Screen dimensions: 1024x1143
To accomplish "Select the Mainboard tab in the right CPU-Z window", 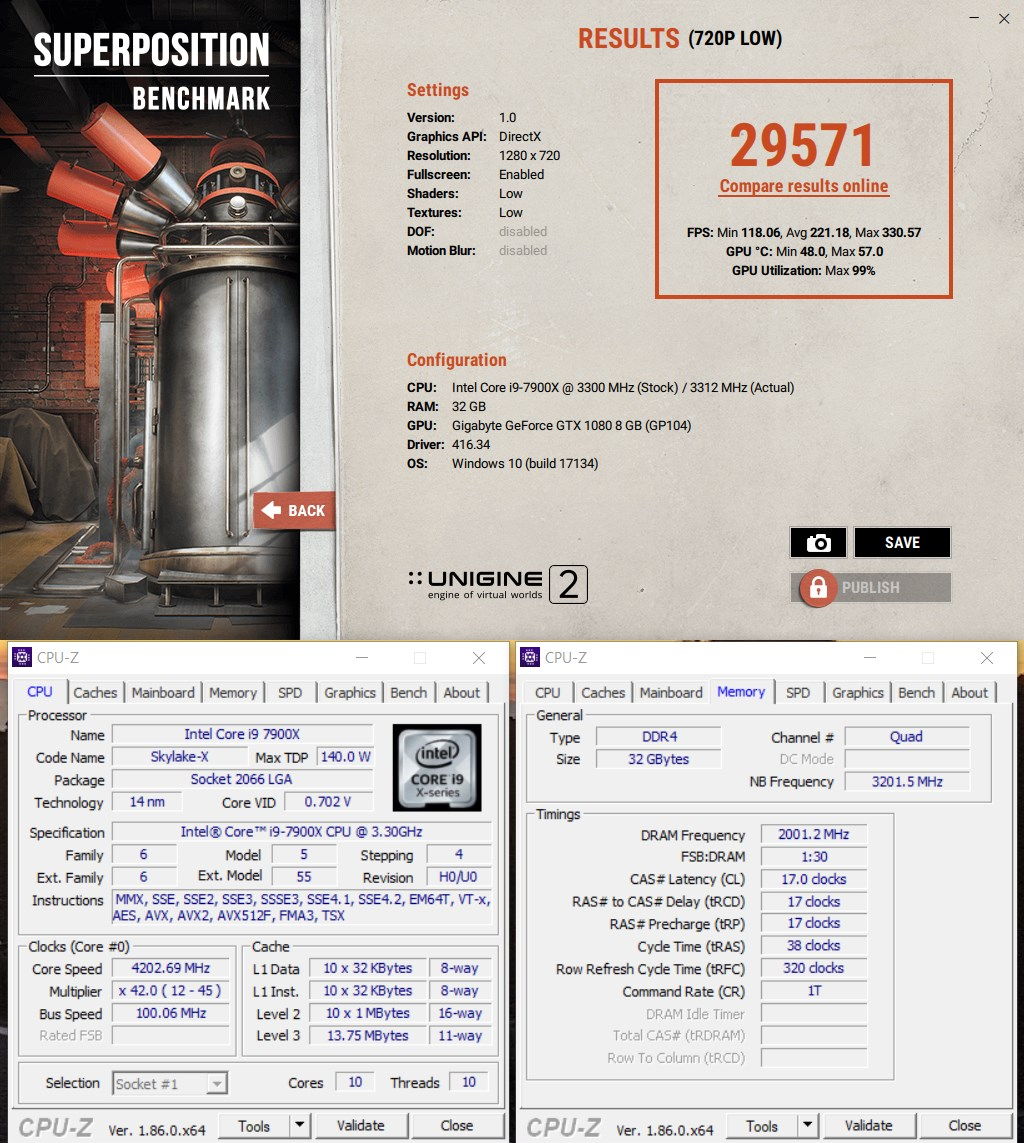I will (671, 693).
